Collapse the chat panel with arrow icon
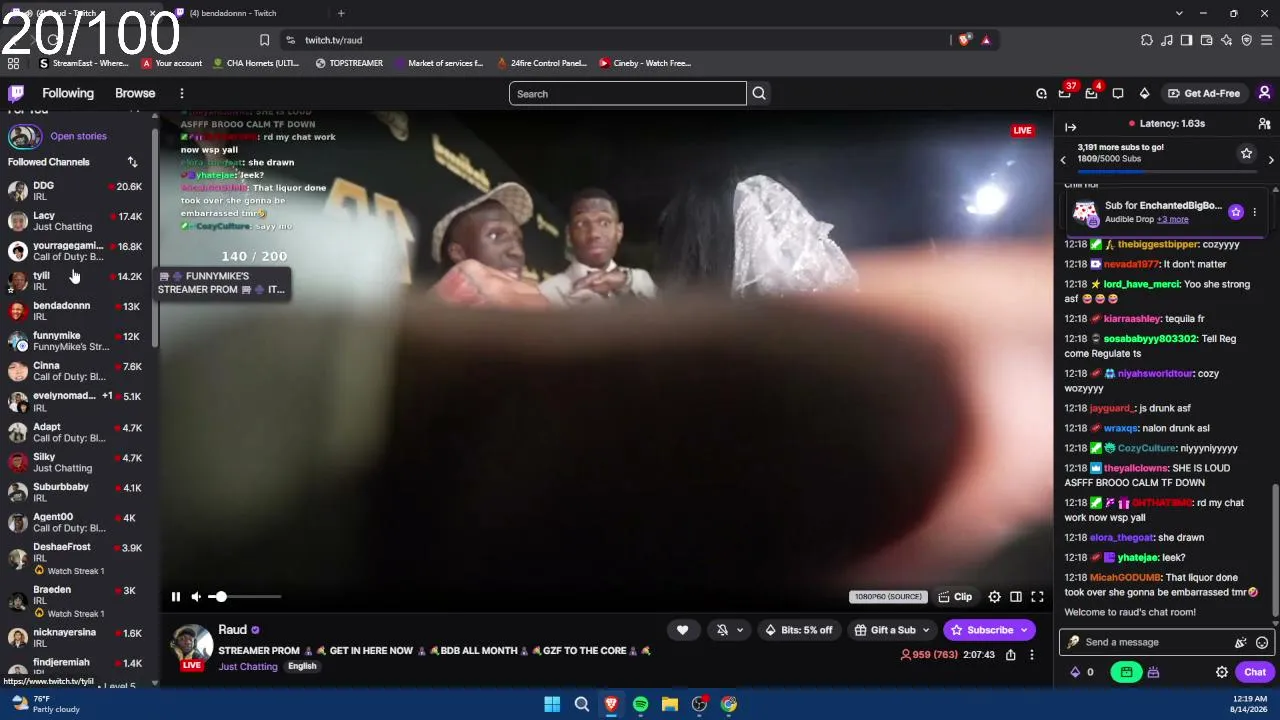This screenshot has height=720, width=1280. [1070, 127]
